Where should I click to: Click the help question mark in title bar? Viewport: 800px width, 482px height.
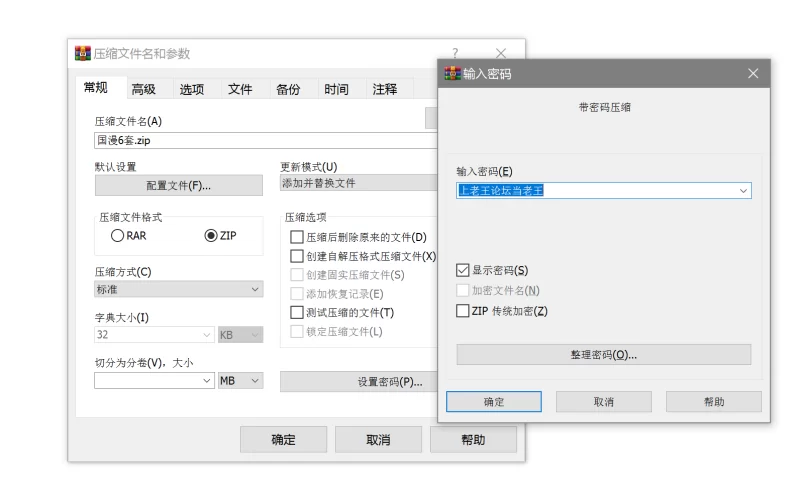click(455, 53)
